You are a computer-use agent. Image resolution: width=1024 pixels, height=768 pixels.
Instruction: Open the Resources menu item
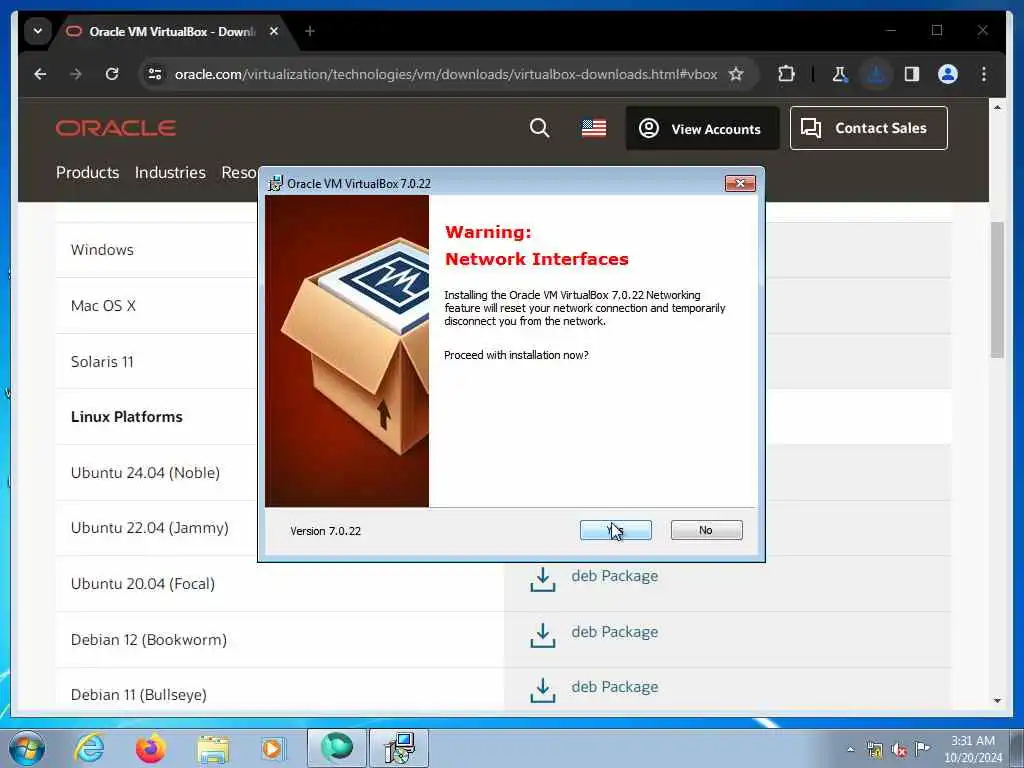239,172
